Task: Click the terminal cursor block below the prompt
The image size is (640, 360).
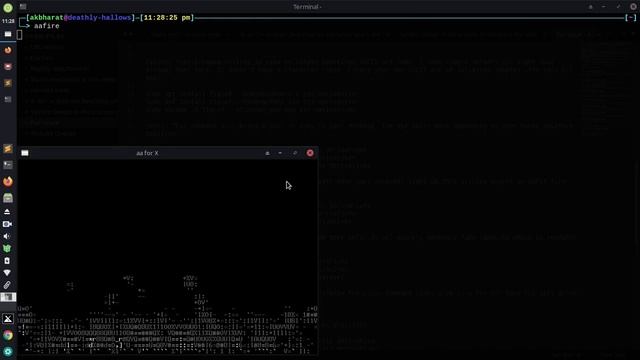Action: point(20,35)
